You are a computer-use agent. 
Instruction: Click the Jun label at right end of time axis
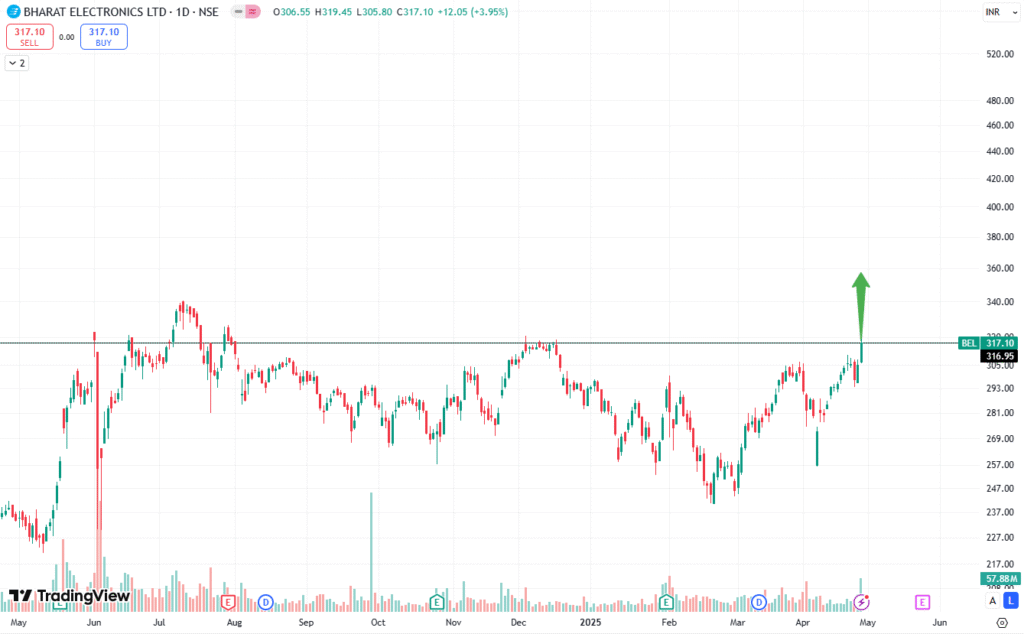pyautogui.click(x=940, y=622)
